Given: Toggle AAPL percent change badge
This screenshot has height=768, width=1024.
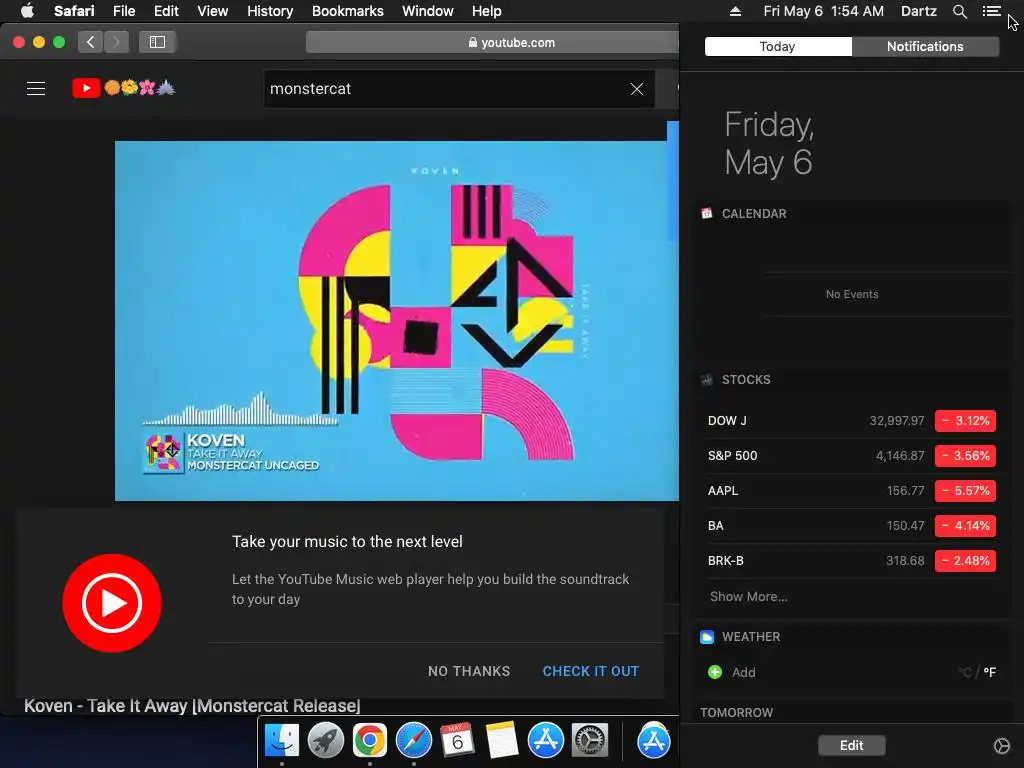Looking at the screenshot, I should click(x=965, y=490).
